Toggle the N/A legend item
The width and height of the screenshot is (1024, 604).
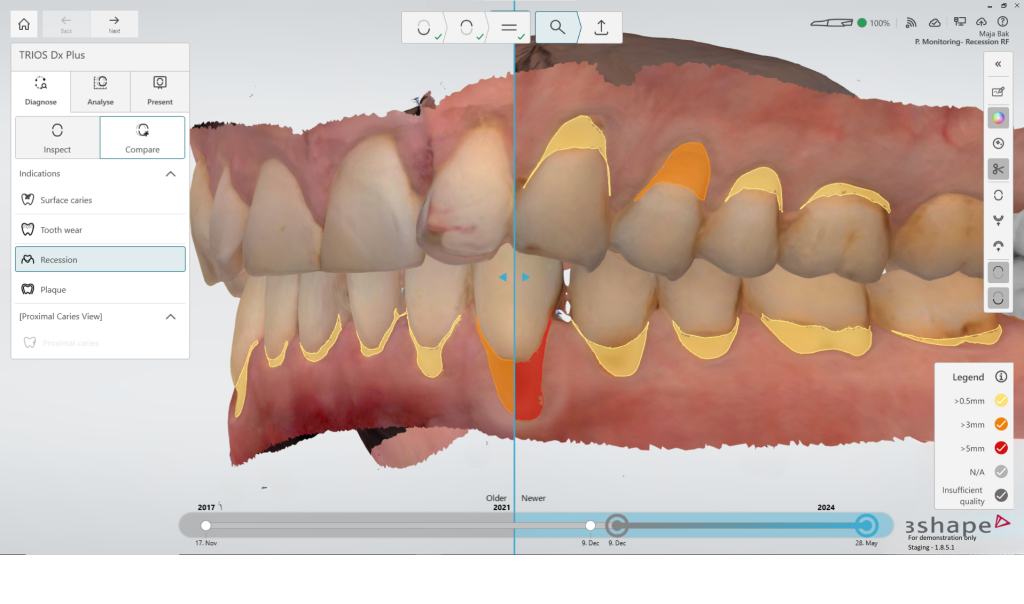click(1000, 470)
